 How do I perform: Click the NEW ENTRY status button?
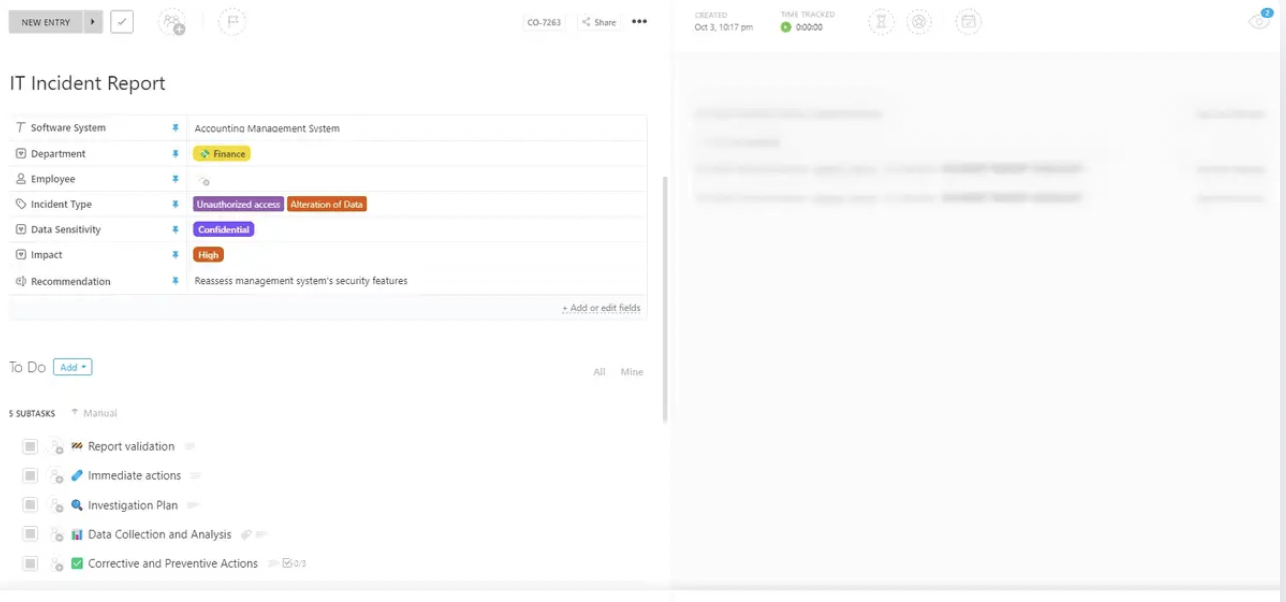(x=46, y=22)
